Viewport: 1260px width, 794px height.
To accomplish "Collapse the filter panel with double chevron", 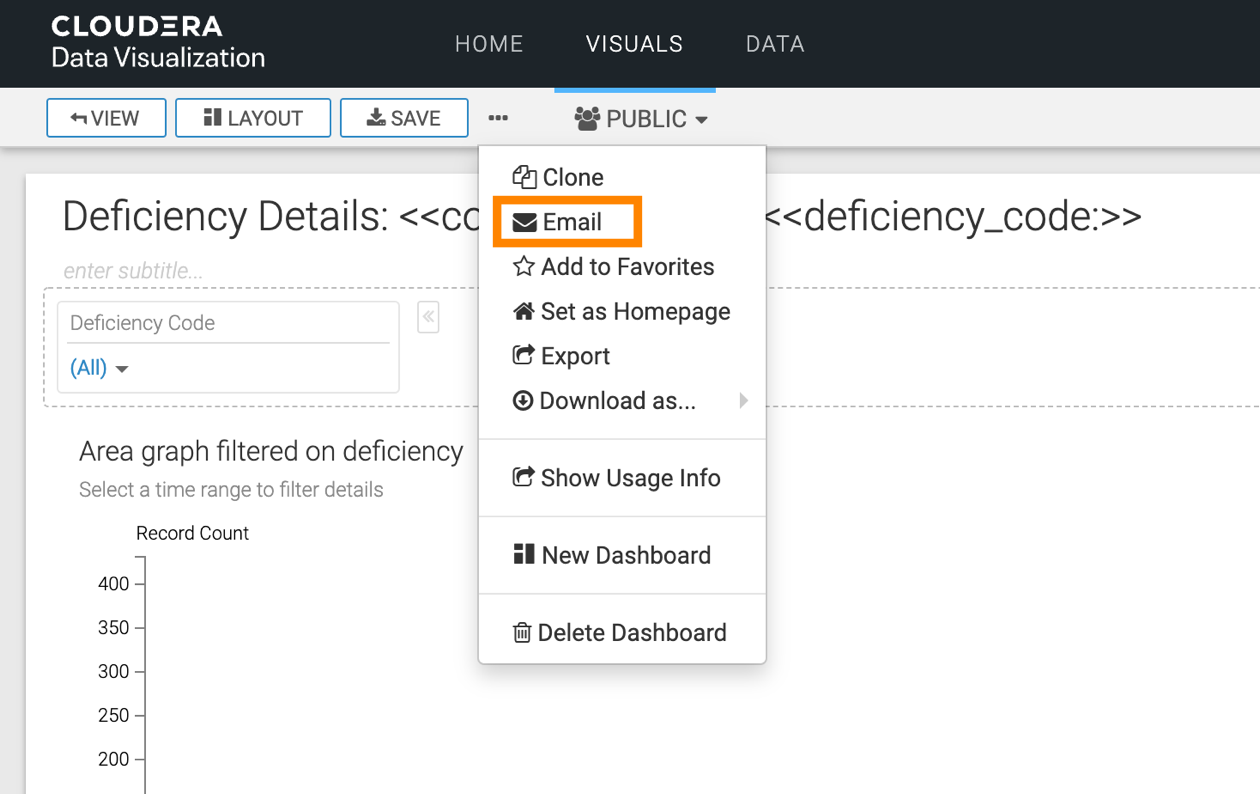I will (428, 317).
